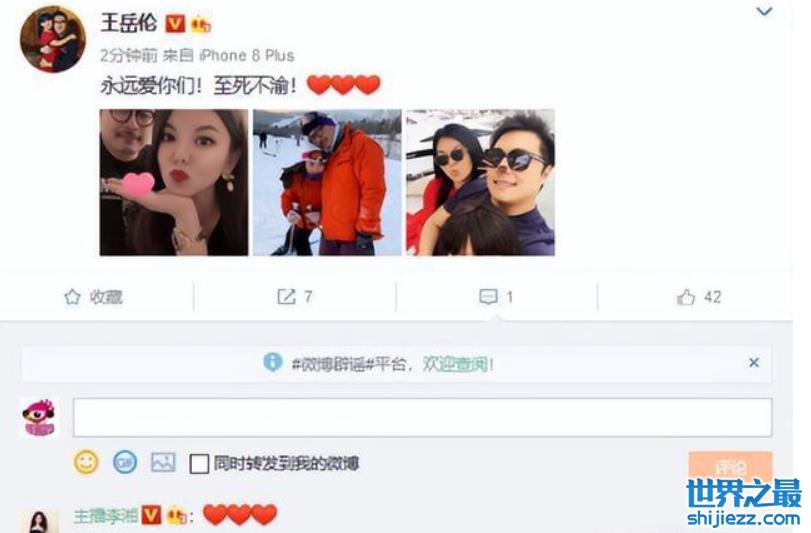Click inside the comment text box
Image resolution: width=811 pixels, height=533 pixels.
[423, 417]
